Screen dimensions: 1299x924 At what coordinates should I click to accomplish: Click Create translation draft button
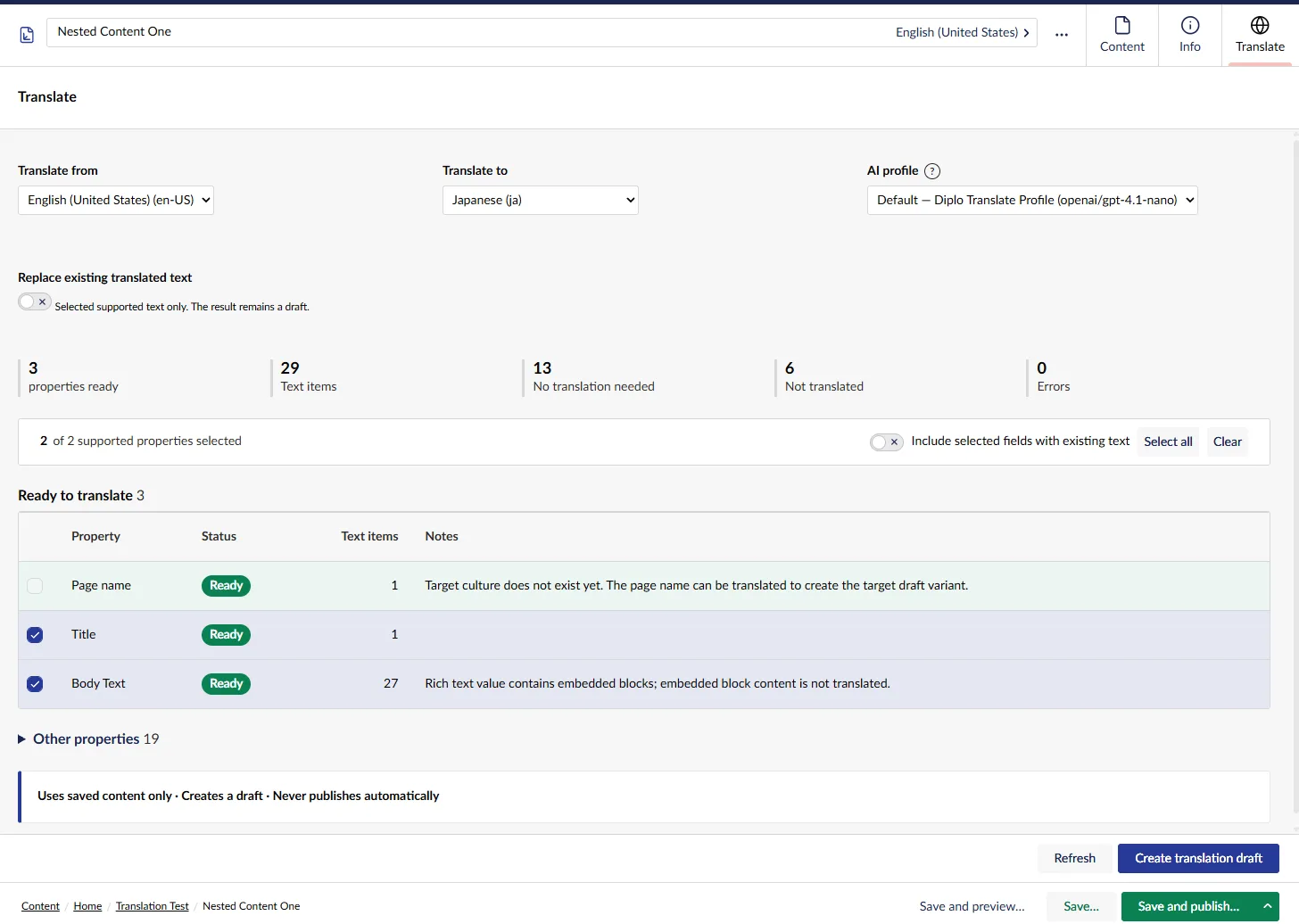point(1198,858)
